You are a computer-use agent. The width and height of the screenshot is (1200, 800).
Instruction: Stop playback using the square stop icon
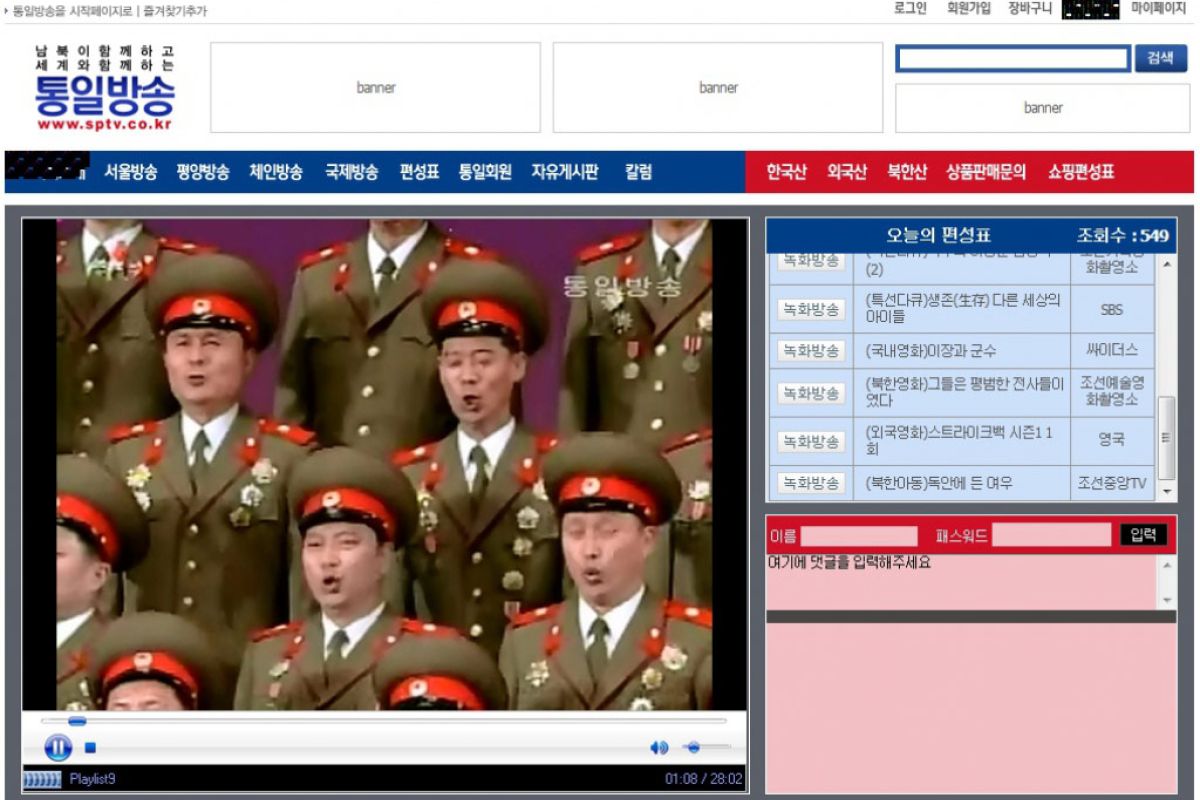90,748
